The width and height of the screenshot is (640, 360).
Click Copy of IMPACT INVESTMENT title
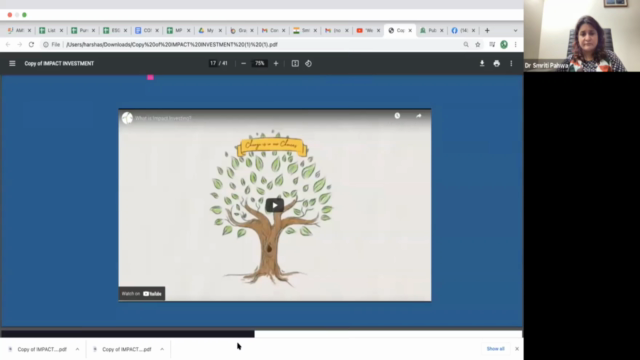point(59,64)
